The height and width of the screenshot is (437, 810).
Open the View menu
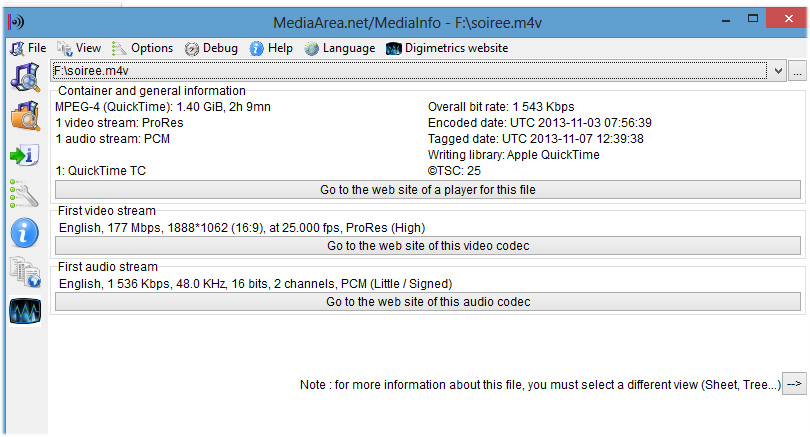click(80, 48)
